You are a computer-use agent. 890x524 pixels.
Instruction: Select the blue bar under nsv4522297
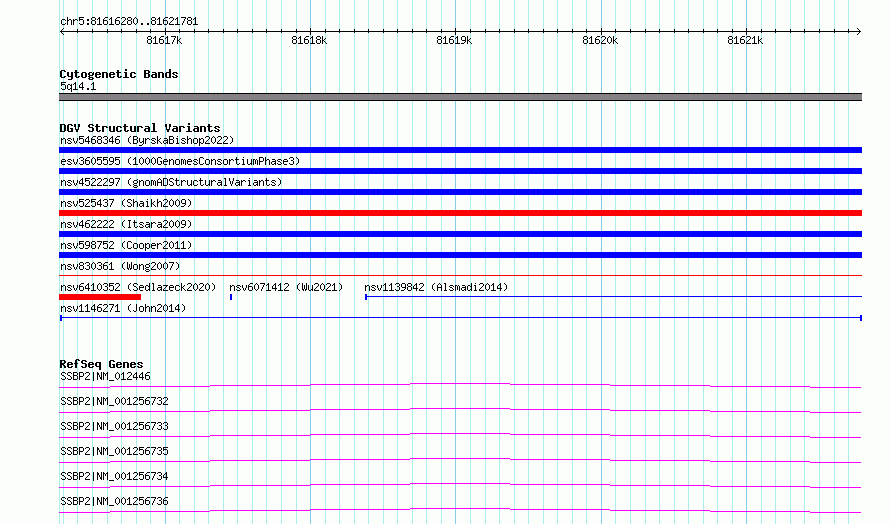click(x=460, y=192)
